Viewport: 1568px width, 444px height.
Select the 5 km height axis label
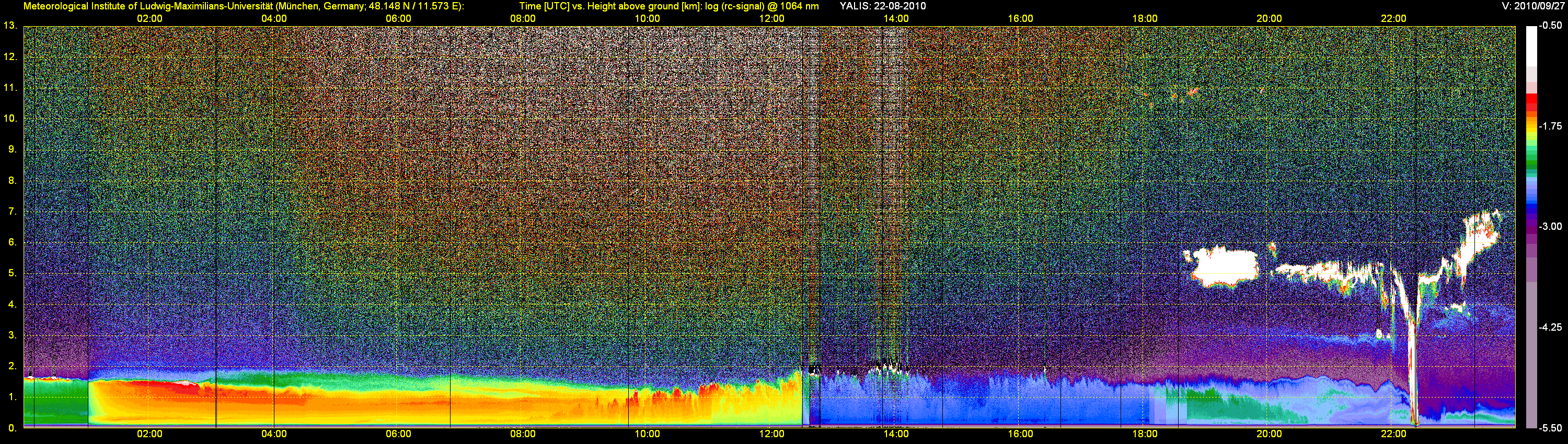pos(11,273)
